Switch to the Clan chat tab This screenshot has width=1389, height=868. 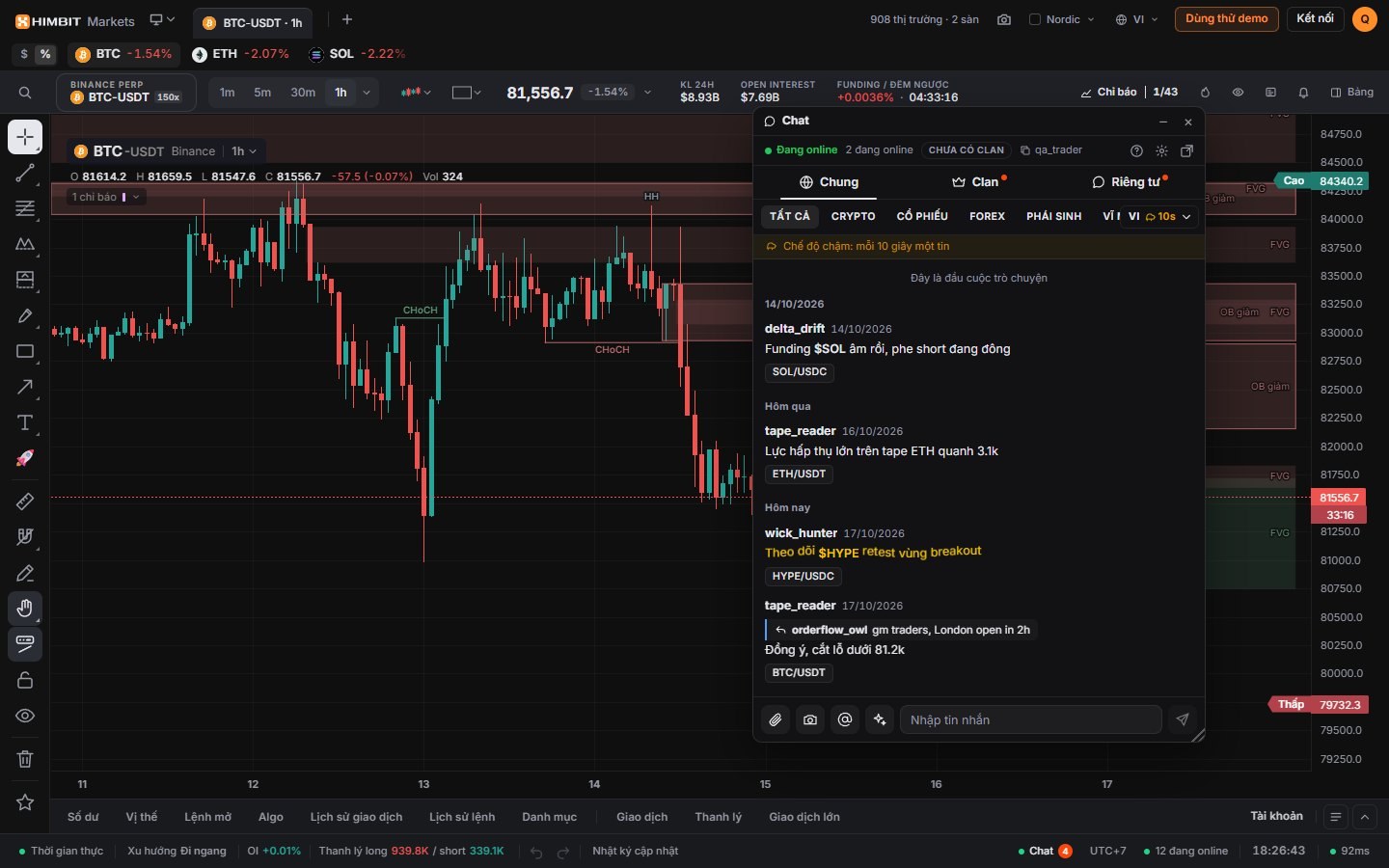point(979,182)
